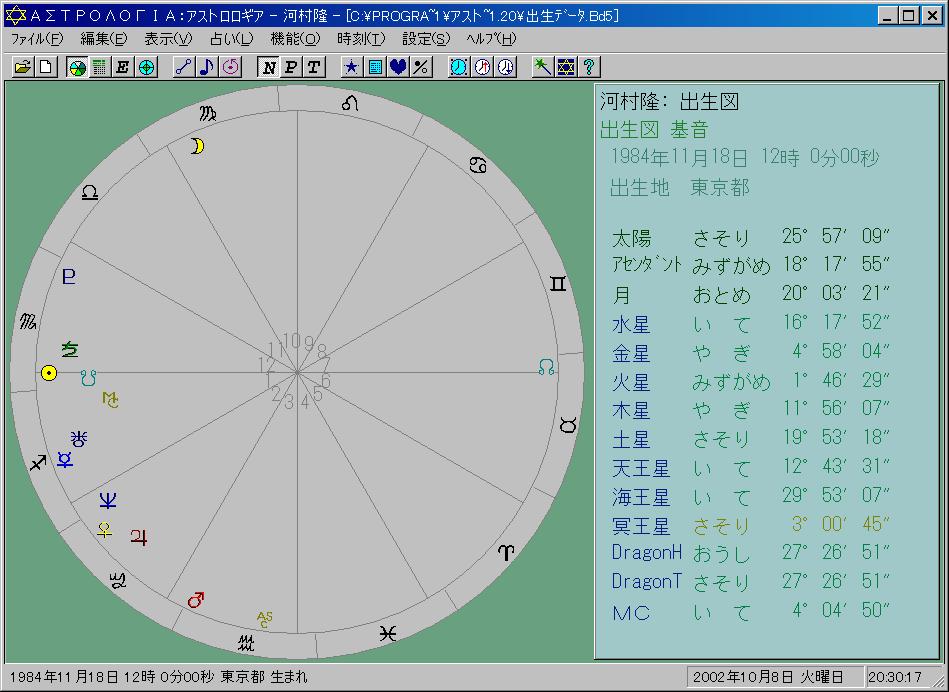
Task: Click the red Mars symbol on chart
Action: point(196,600)
